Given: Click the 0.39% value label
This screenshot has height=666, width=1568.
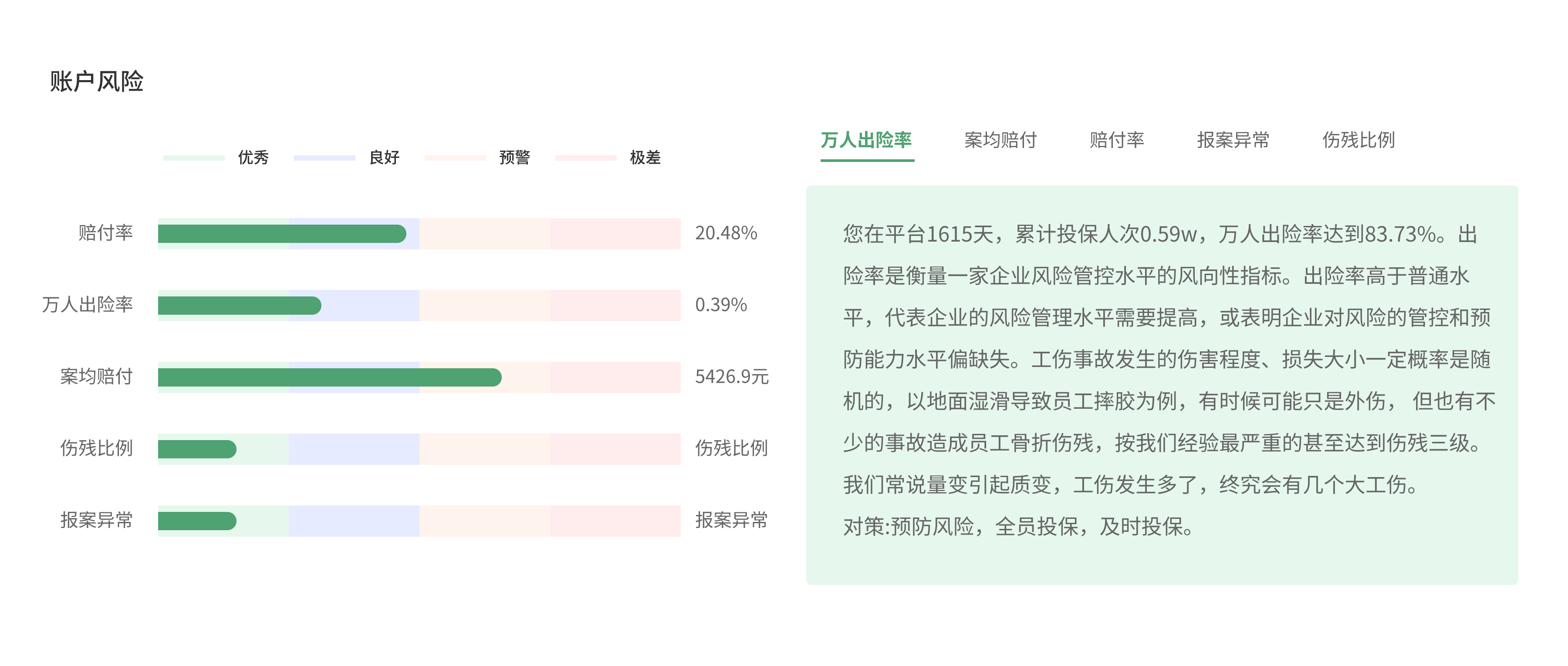Looking at the screenshot, I should pos(721,305).
